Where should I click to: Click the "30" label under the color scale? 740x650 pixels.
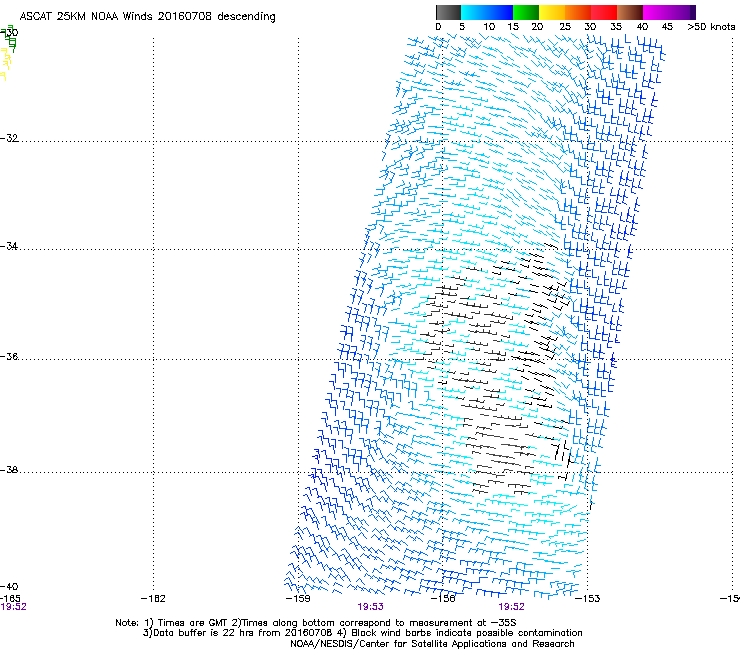(590, 27)
